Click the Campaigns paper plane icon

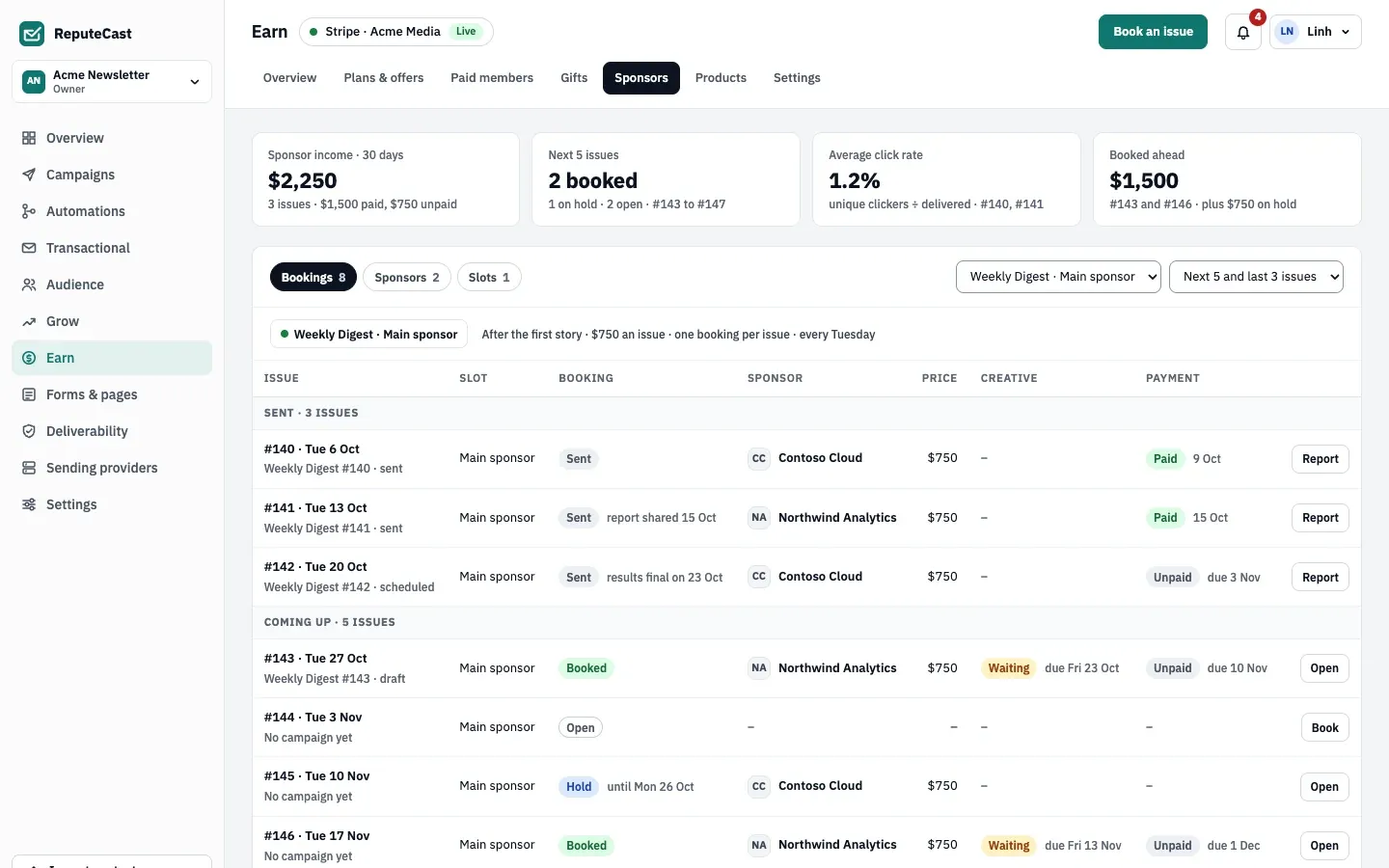[29, 175]
